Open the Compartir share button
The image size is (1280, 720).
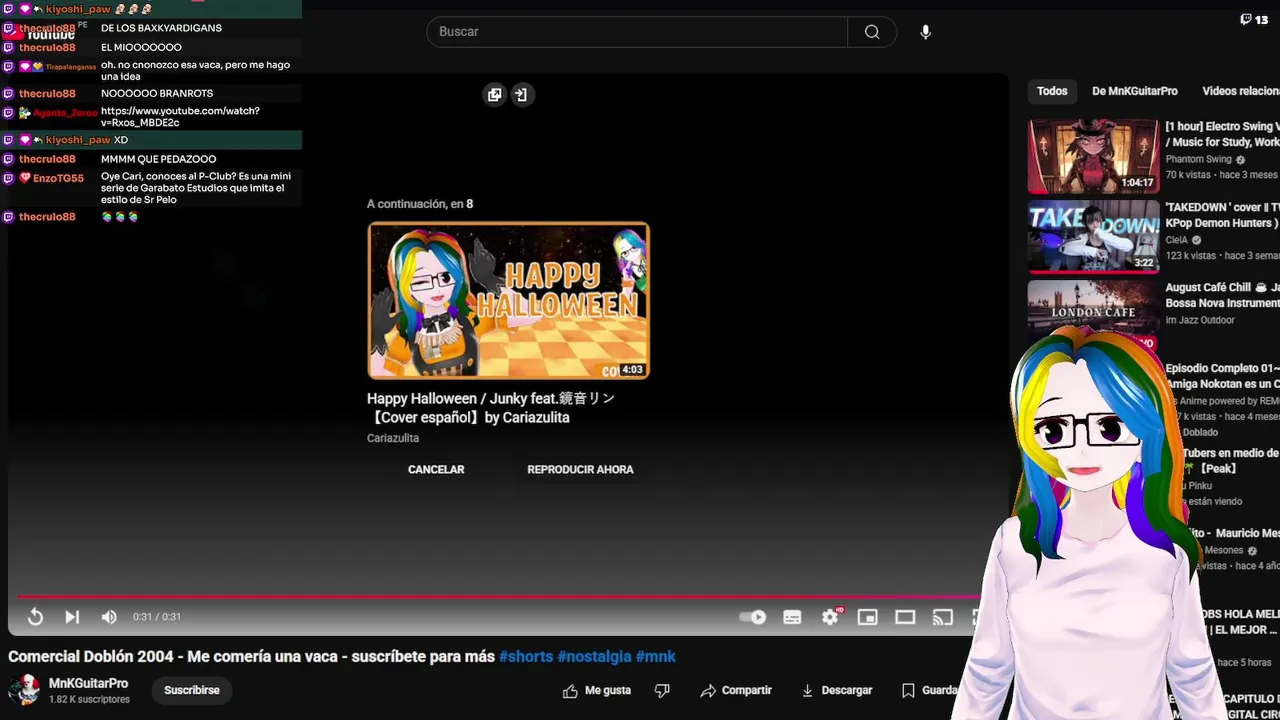click(736, 690)
